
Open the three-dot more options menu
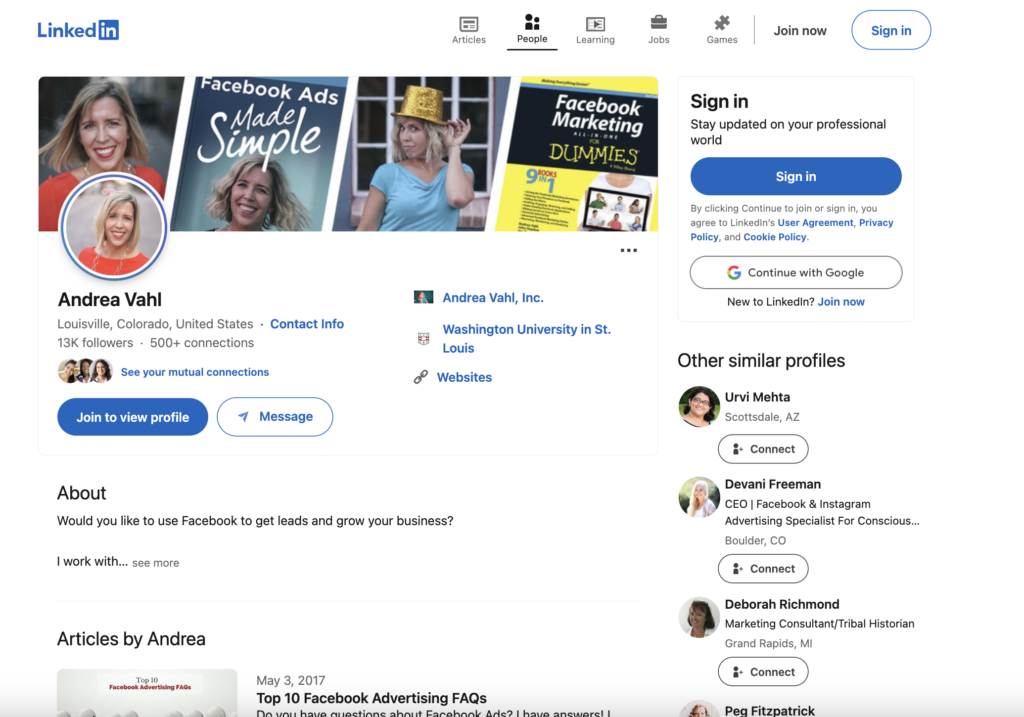[628, 250]
